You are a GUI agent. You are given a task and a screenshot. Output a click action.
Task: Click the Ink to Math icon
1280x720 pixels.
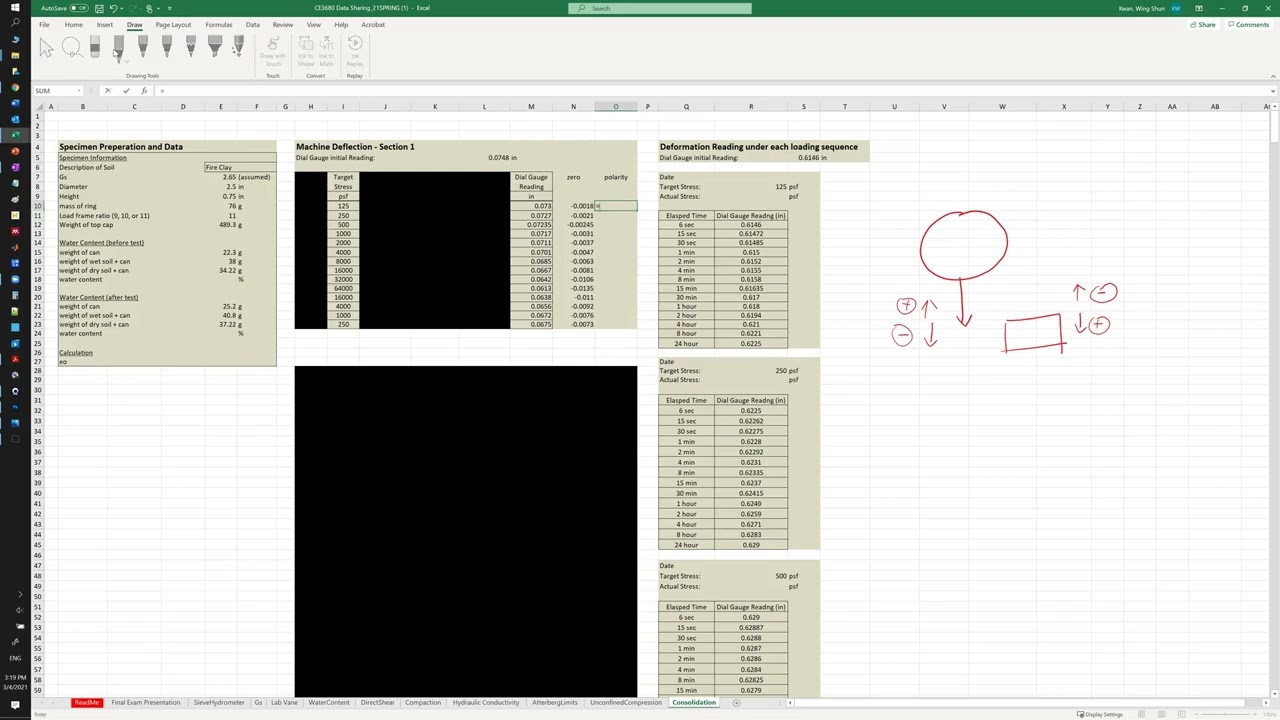point(326,53)
